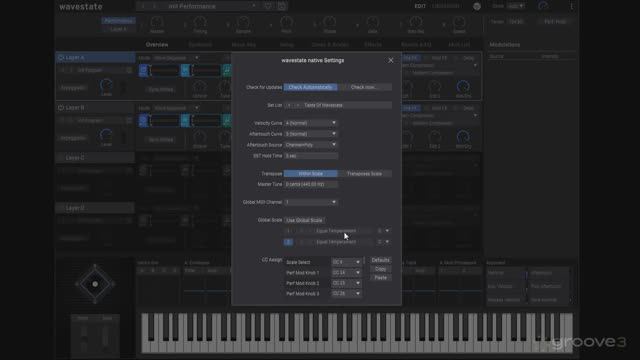Open the Global MIDI Channel dropdown

coord(311,202)
